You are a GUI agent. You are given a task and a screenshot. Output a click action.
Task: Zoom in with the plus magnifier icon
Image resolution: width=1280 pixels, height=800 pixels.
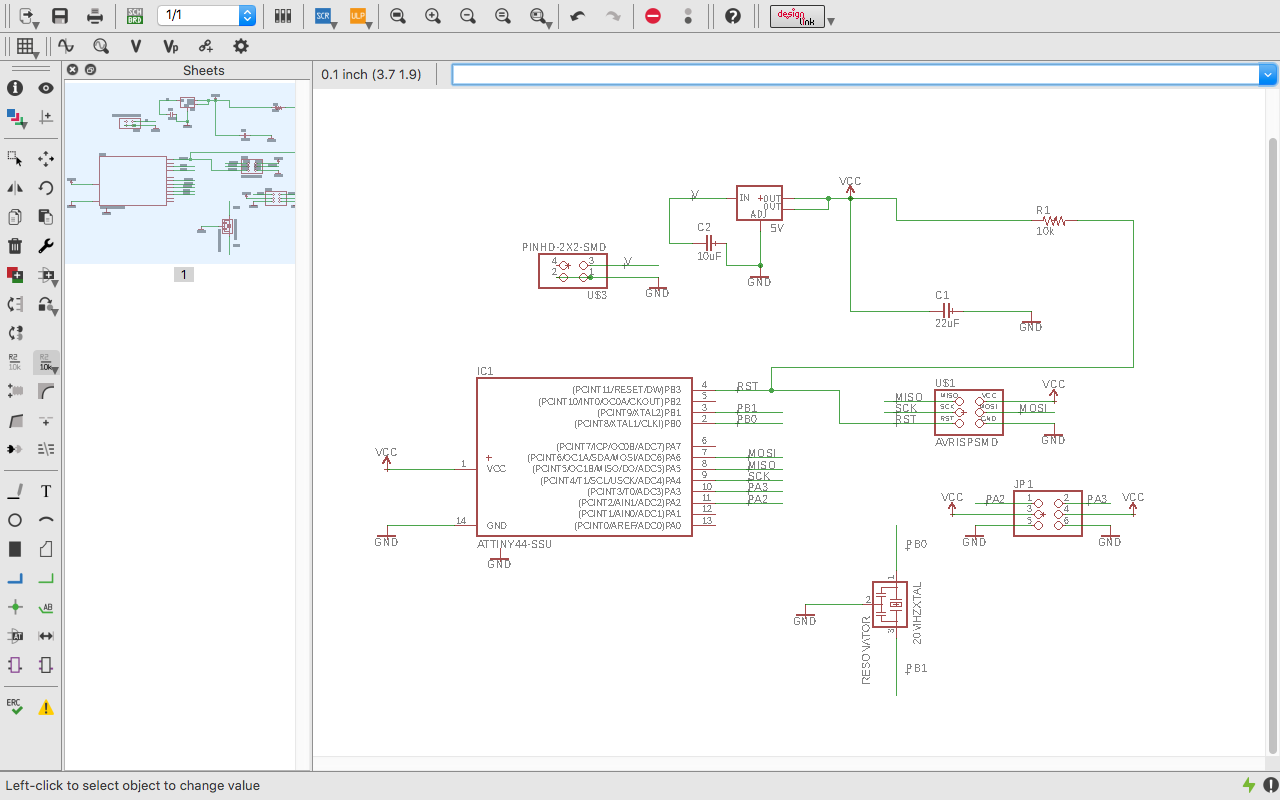point(433,16)
